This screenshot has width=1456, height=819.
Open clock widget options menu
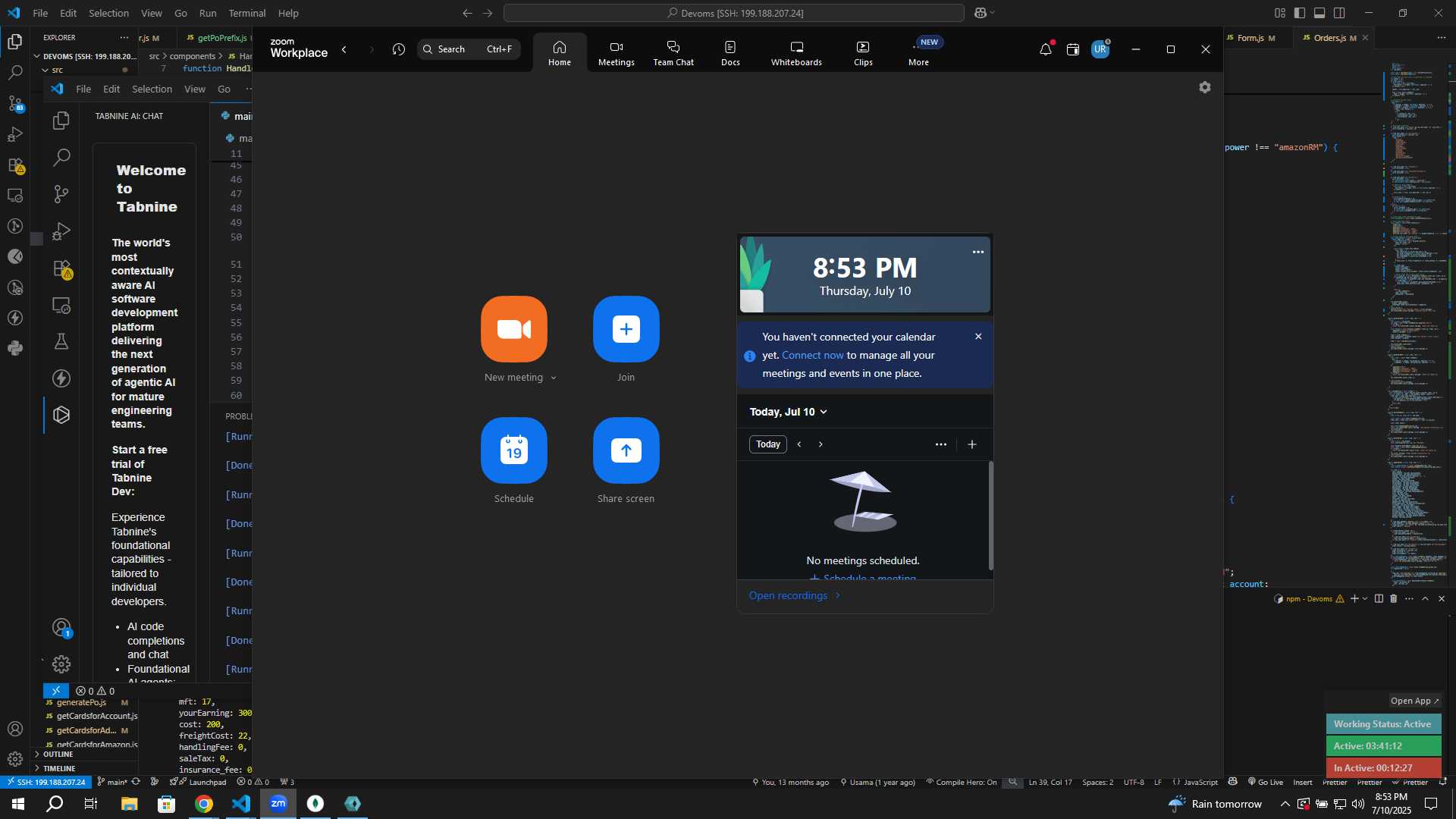coord(978,252)
